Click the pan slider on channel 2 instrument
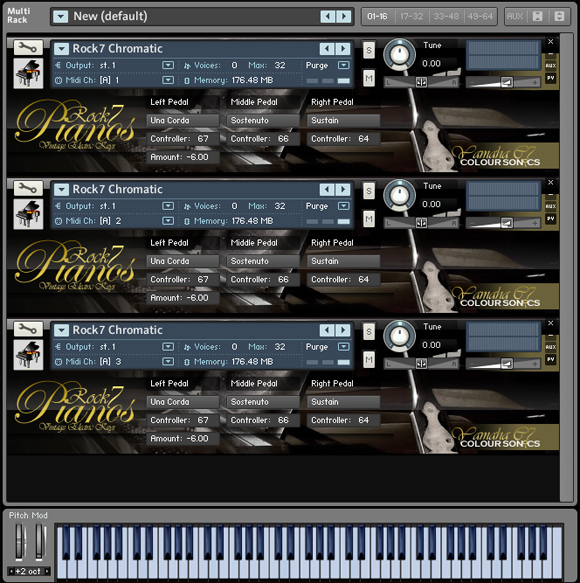 (422, 223)
